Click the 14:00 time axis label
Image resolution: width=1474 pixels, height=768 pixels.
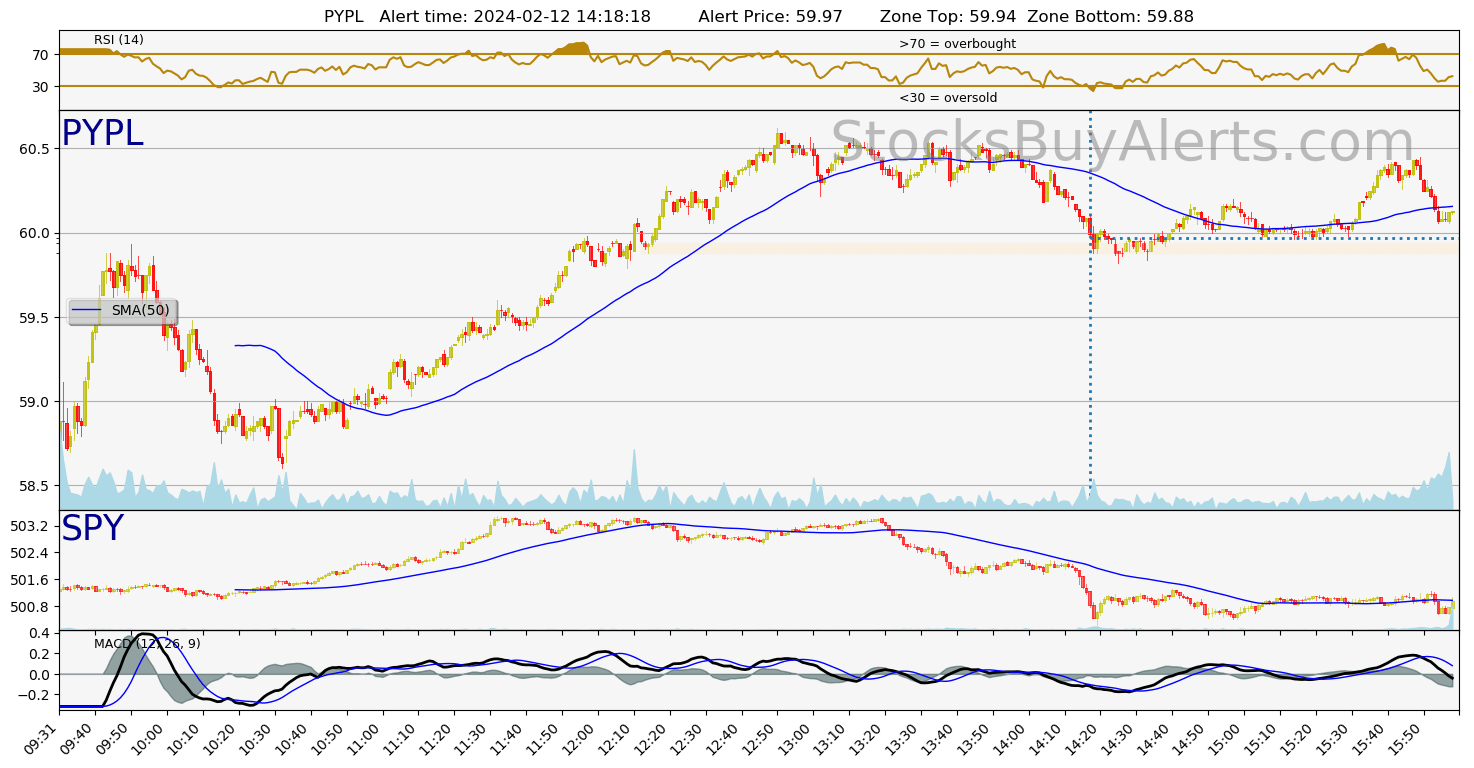pyautogui.click(x=1012, y=738)
